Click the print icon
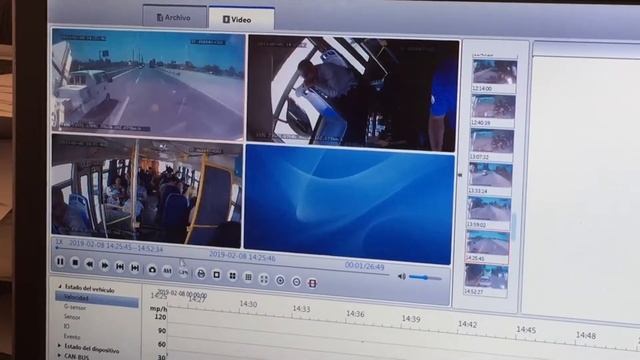The width and height of the screenshot is (640, 360). click(201, 273)
